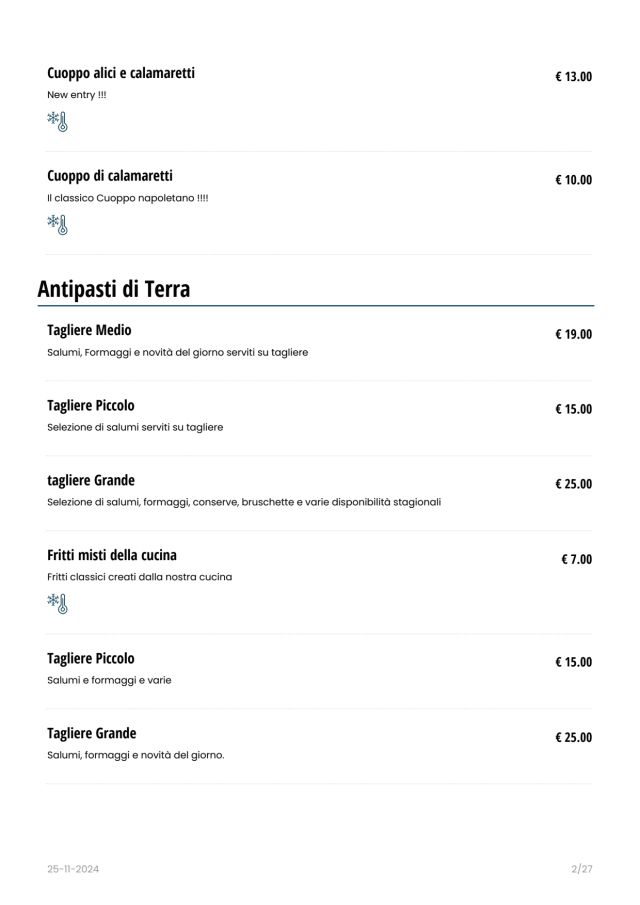Click the "Salumi, formaggi e novità del giorno." text
Image resolution: width=640 pixels, height=905 pixels.
[136, 755]
